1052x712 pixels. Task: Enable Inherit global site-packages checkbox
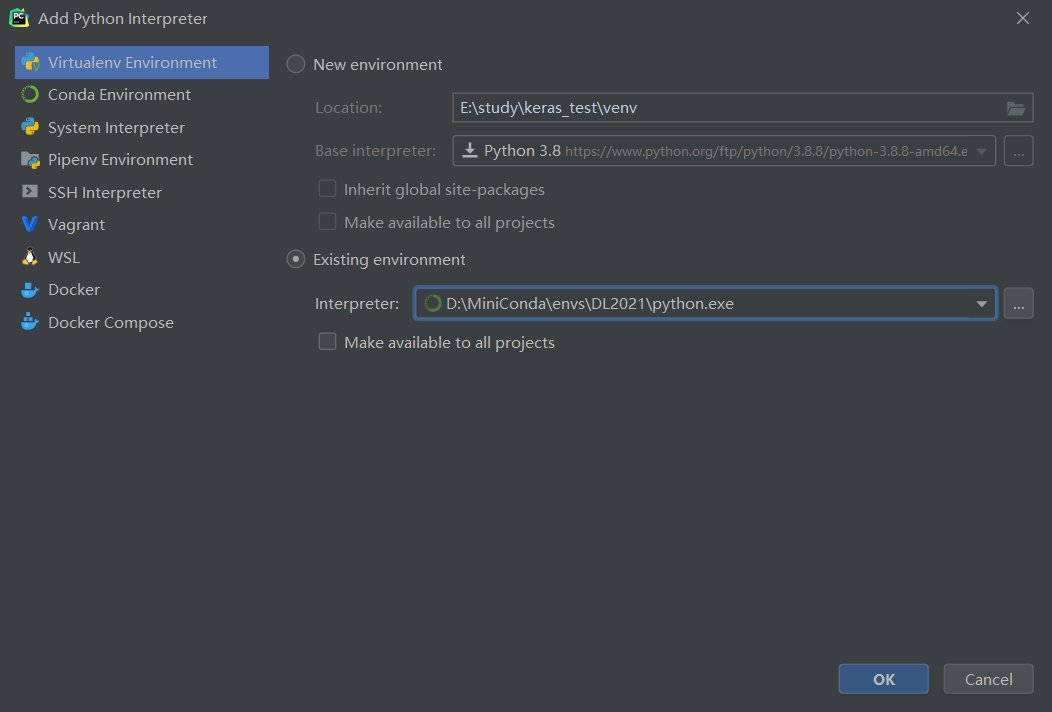[327, 189]
